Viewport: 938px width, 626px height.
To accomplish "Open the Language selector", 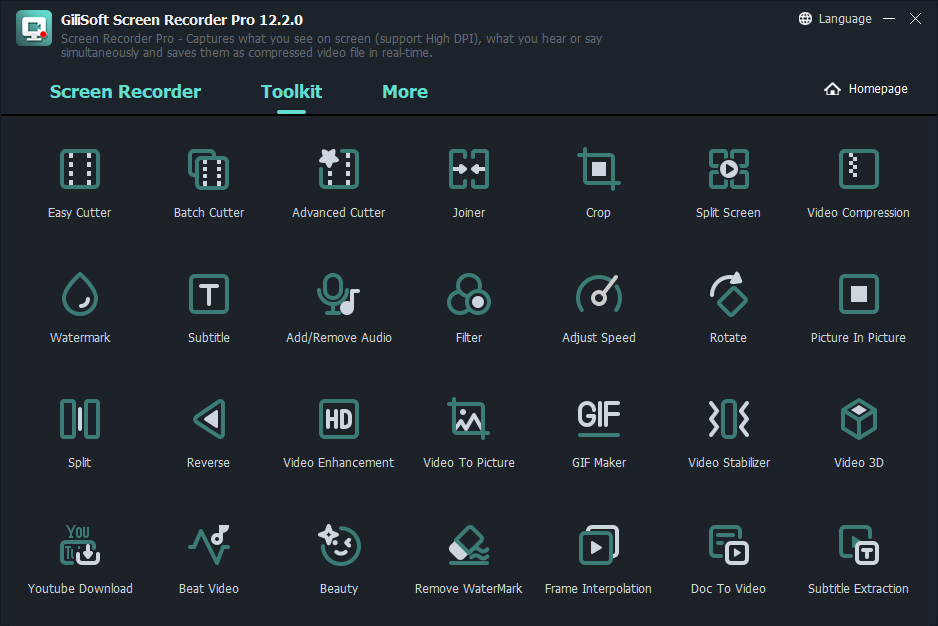I will (x=836, y=18).
